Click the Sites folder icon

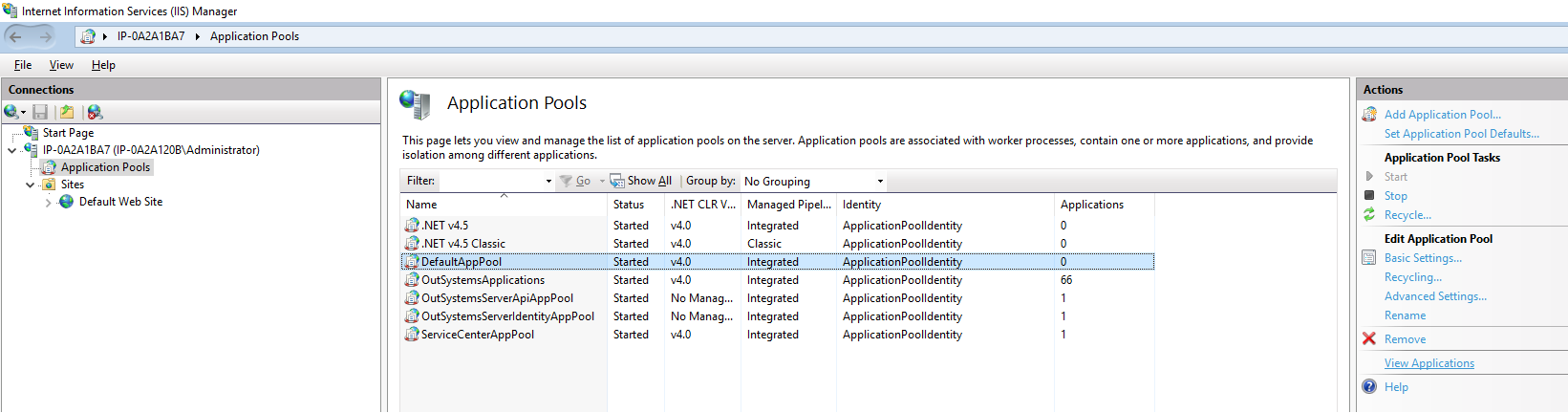click(x=50, y=184)
